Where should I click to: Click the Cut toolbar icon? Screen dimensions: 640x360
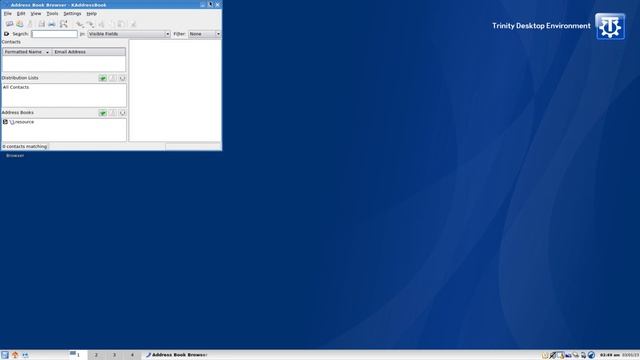point(102,24)
